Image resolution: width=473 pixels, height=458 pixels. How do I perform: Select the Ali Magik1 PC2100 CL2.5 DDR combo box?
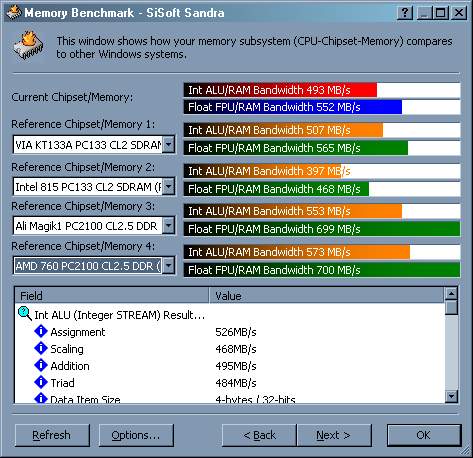[x=94, y=226]
